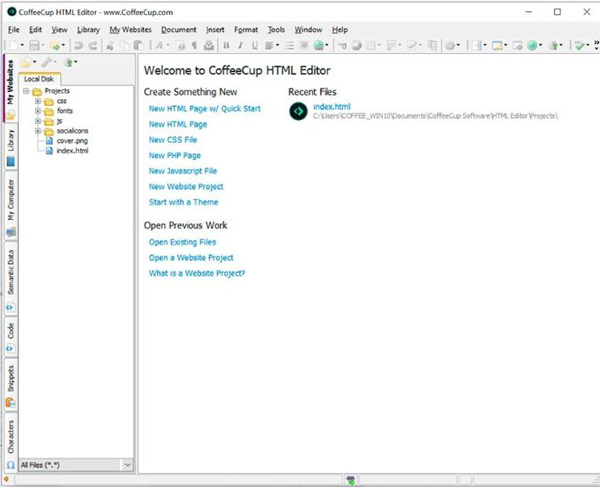Expand the css folder in tree
The width and height of the screenshot is (600, 487).
pos(38,101)
